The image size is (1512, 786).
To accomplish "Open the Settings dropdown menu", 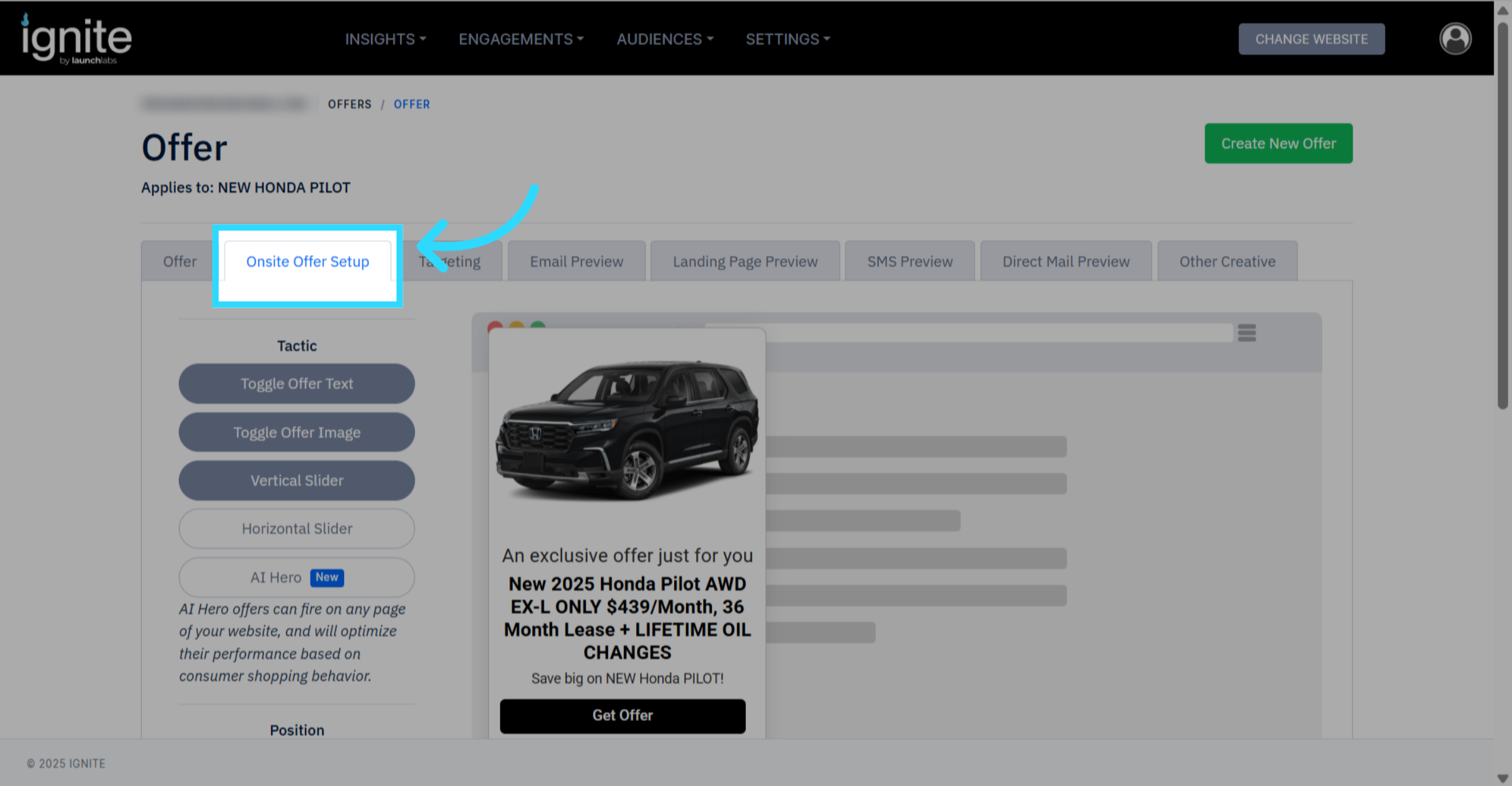I will 787,39.
